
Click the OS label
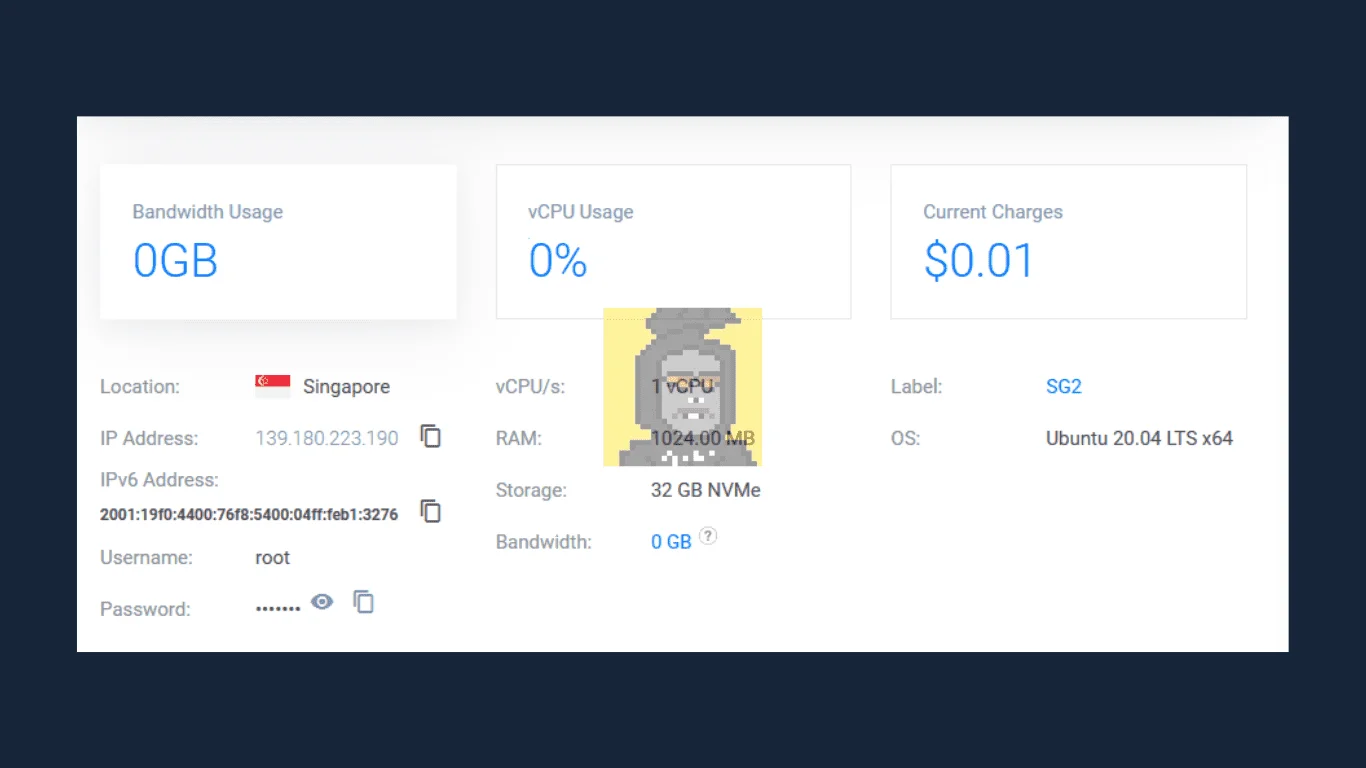tap(906, 438)
